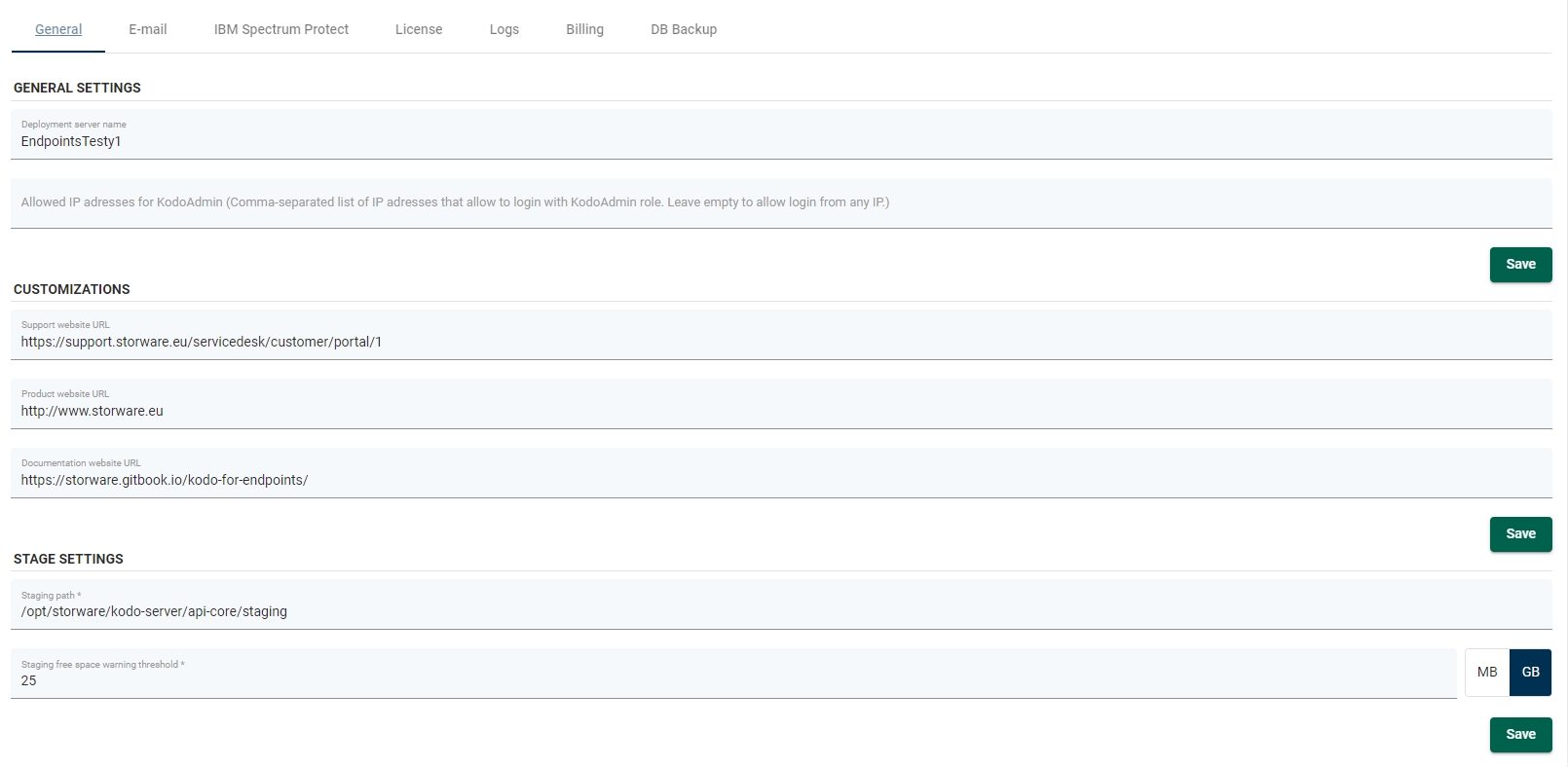Open the General tab
This screenshot has height=768, width=1568.
[x=58, y=29]
